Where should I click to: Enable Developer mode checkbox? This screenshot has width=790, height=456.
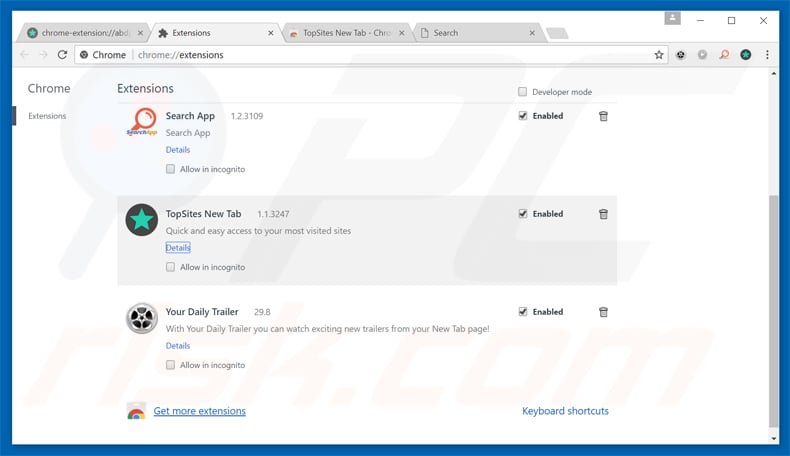pos(522,92)
